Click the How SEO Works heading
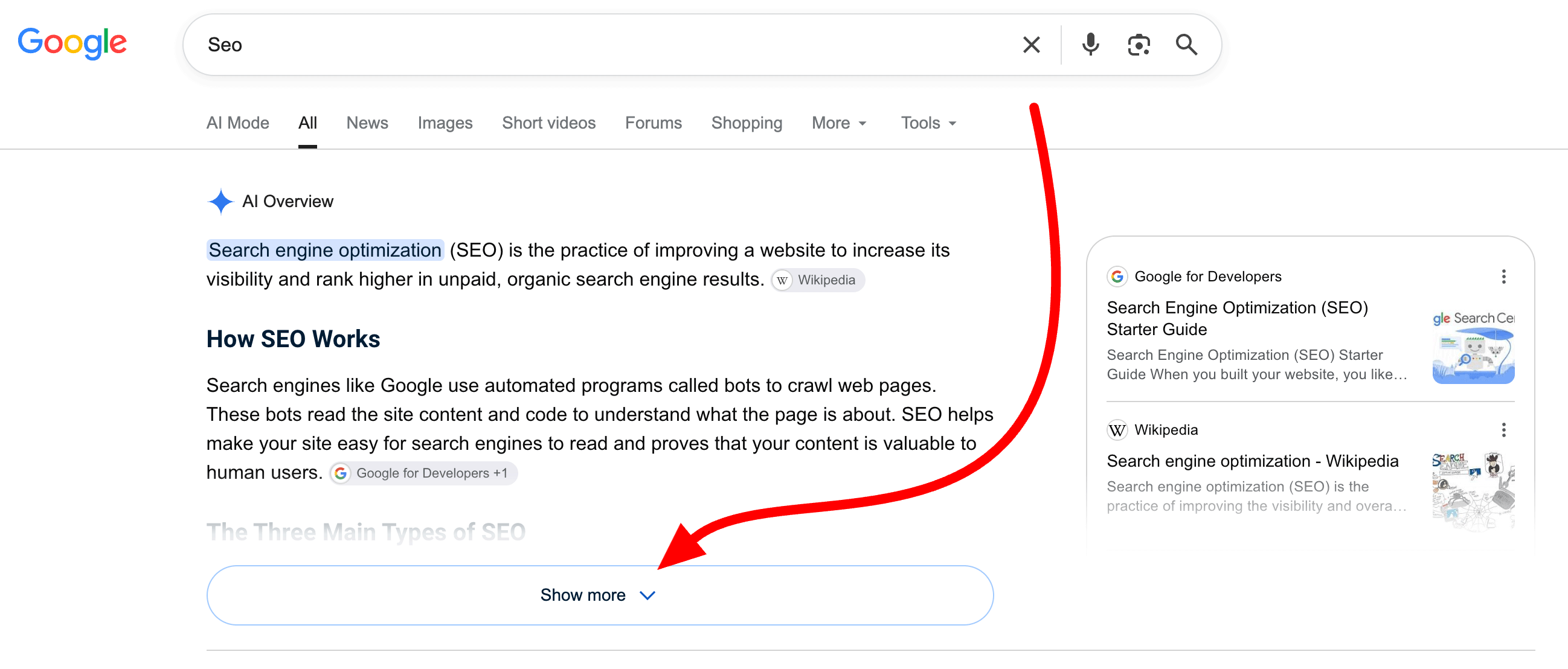 293,339
